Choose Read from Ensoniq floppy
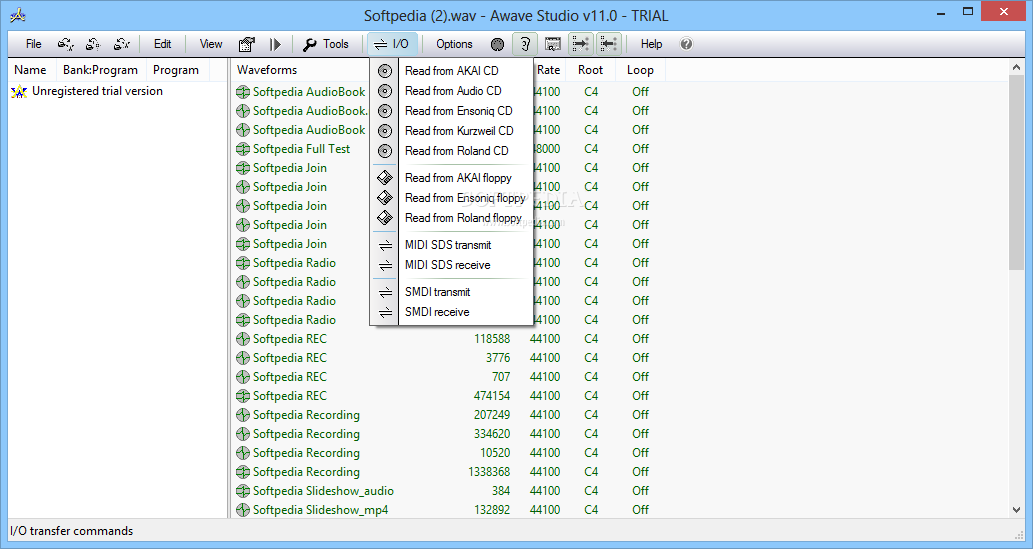Screen dimensions: 1033x549 [x=452, y=198]
